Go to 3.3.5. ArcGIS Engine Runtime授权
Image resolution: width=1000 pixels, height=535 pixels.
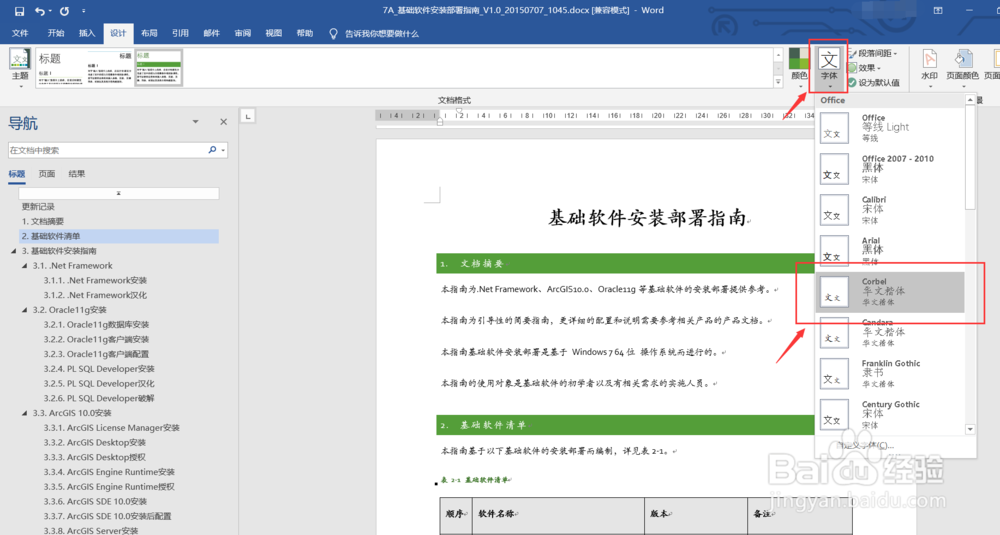click(109, 487)
